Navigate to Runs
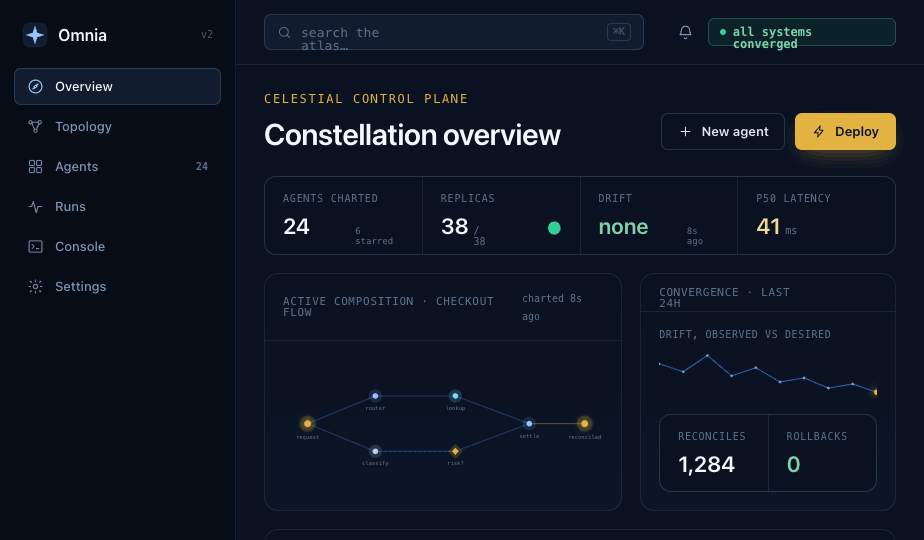 pyautogui.click(x=117, y=207)
